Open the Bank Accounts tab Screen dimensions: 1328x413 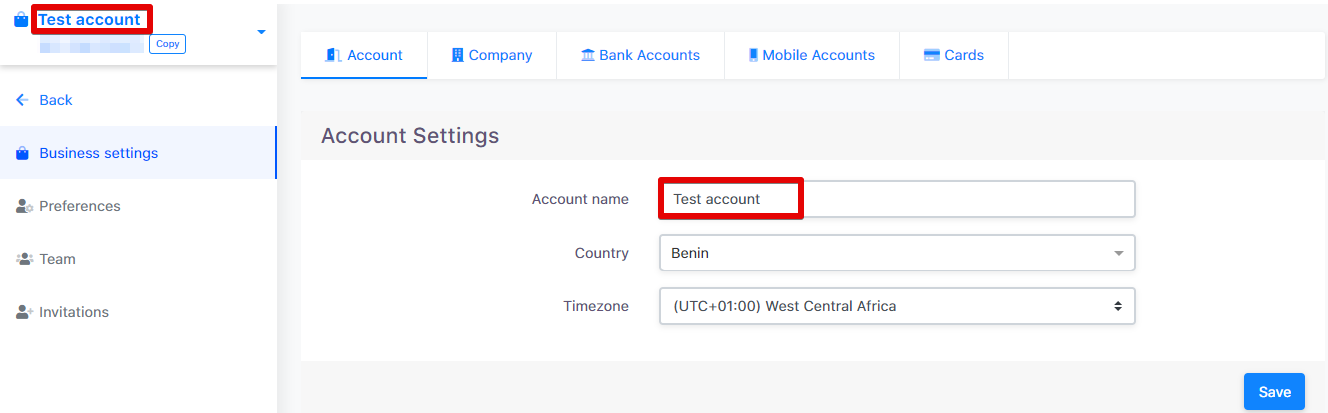click(x=640, y=55)
